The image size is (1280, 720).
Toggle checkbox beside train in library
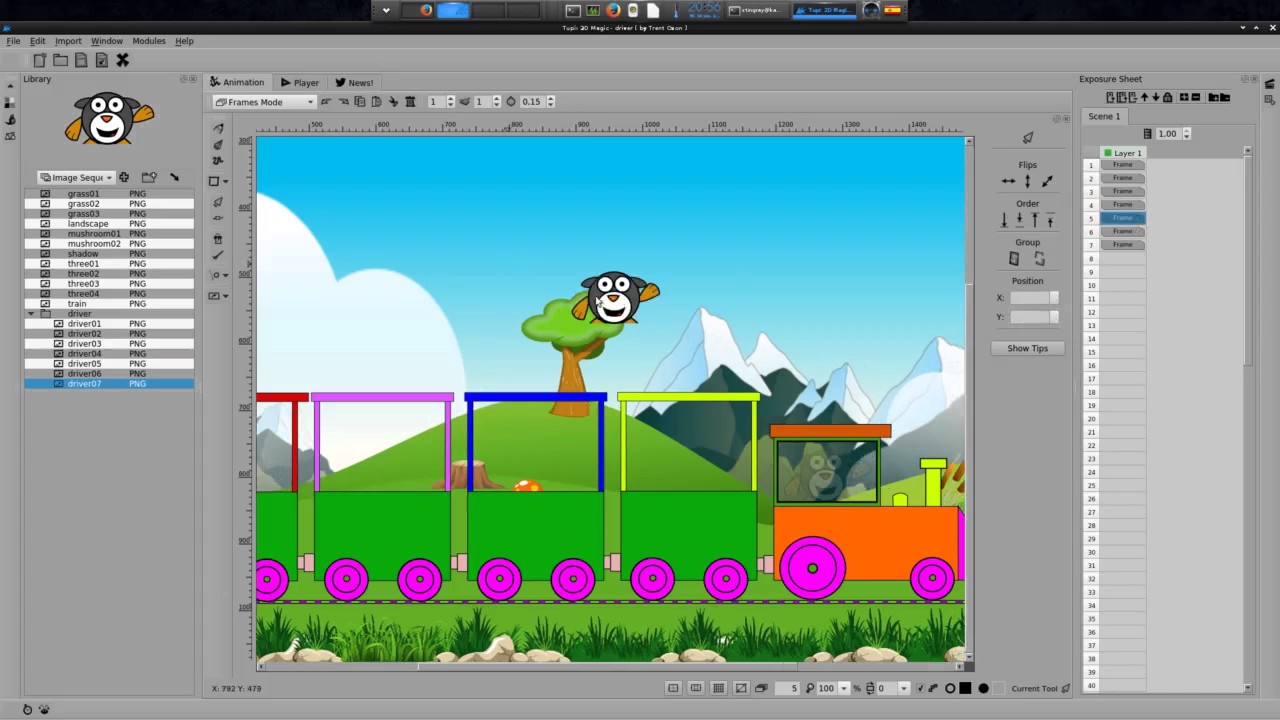click(x=45, y=303)
